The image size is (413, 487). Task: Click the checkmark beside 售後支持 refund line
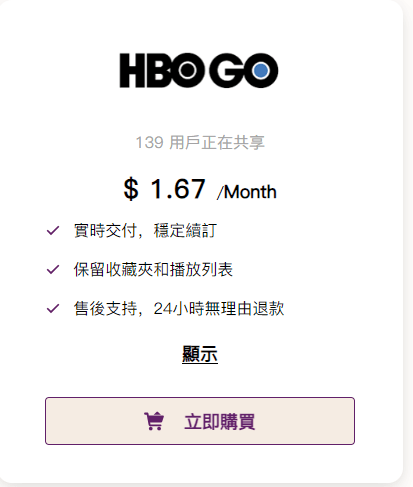click(x=53, y=308)
